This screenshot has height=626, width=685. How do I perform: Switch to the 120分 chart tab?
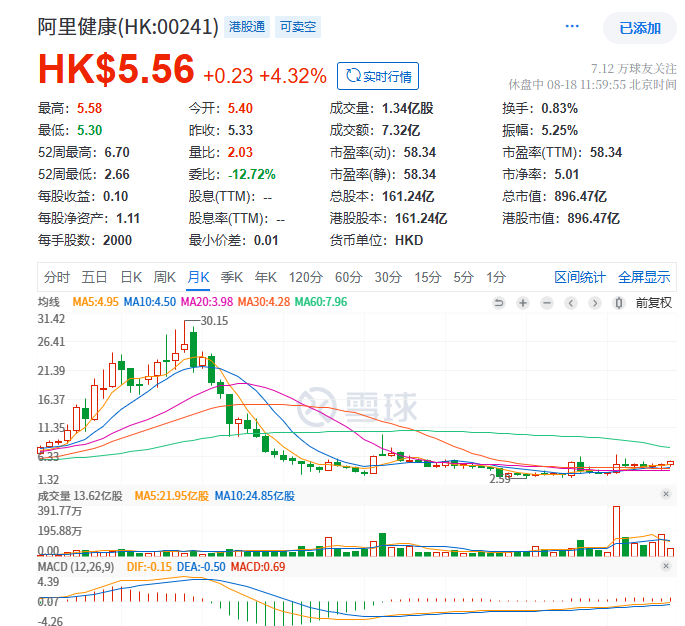pyautogui.click(x=305, y=277)
